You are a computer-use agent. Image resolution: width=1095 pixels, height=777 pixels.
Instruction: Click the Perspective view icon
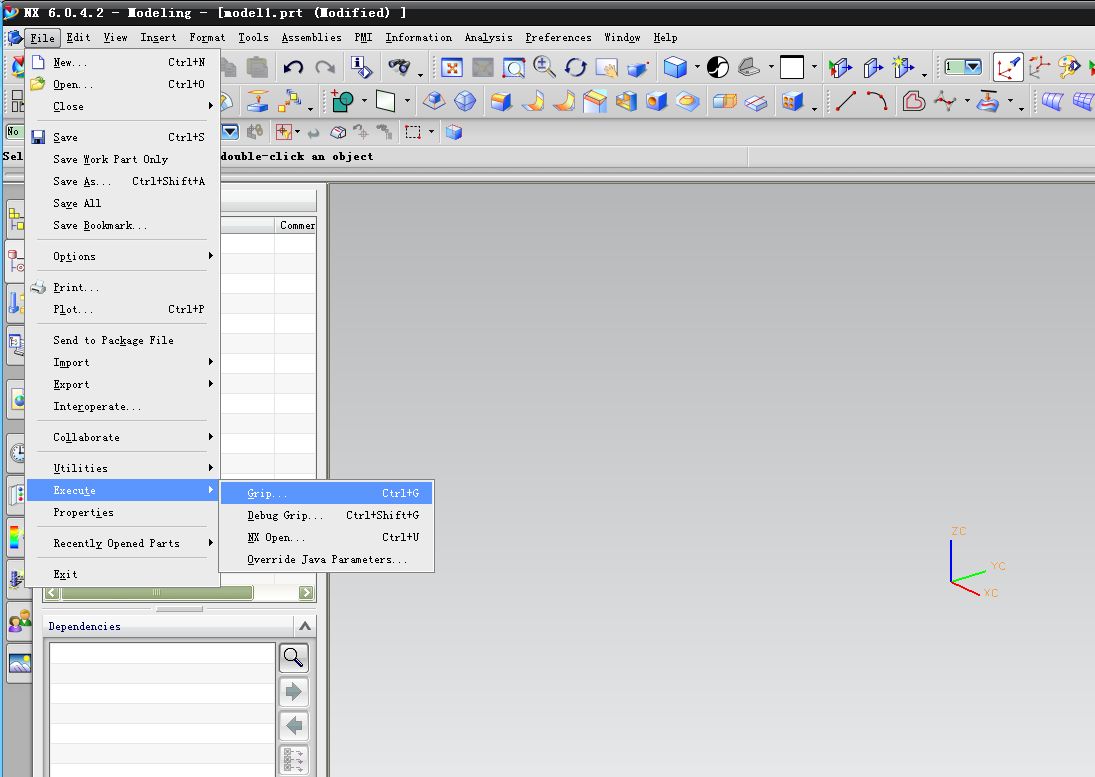click(638, 68)
